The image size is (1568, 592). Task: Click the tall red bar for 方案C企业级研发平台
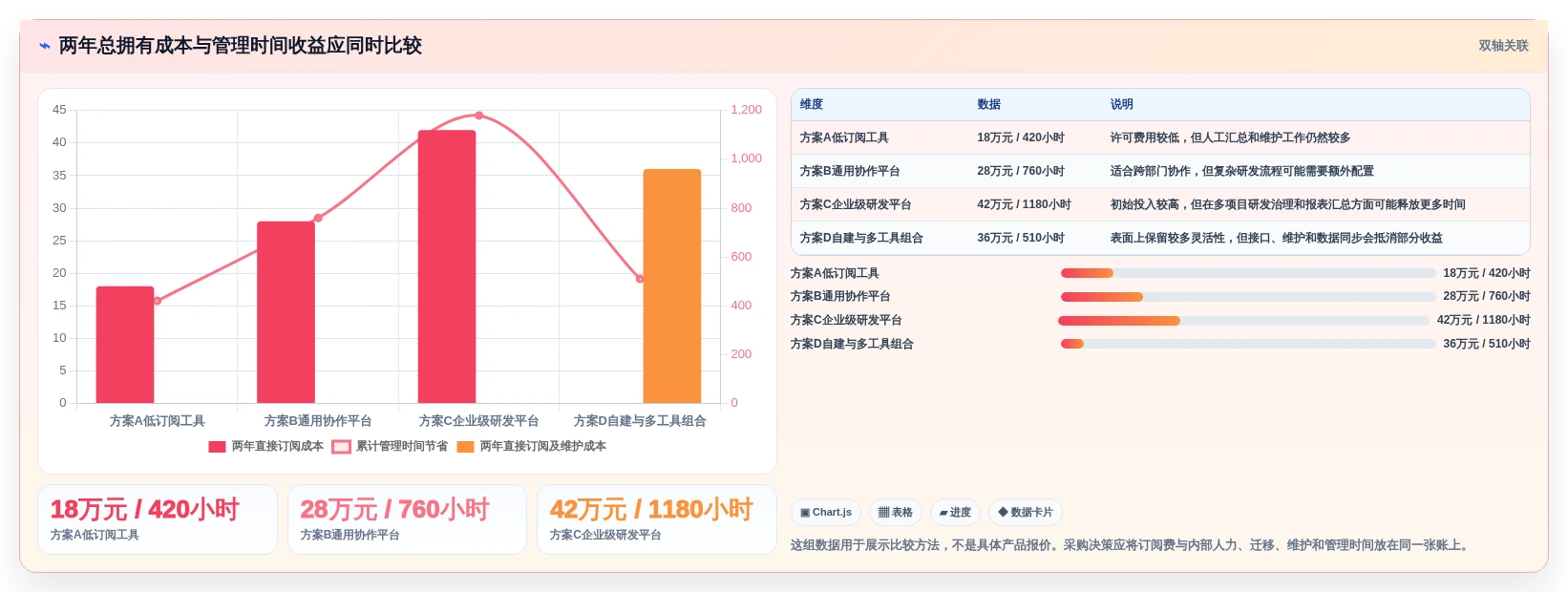click(x=447, y=266)
